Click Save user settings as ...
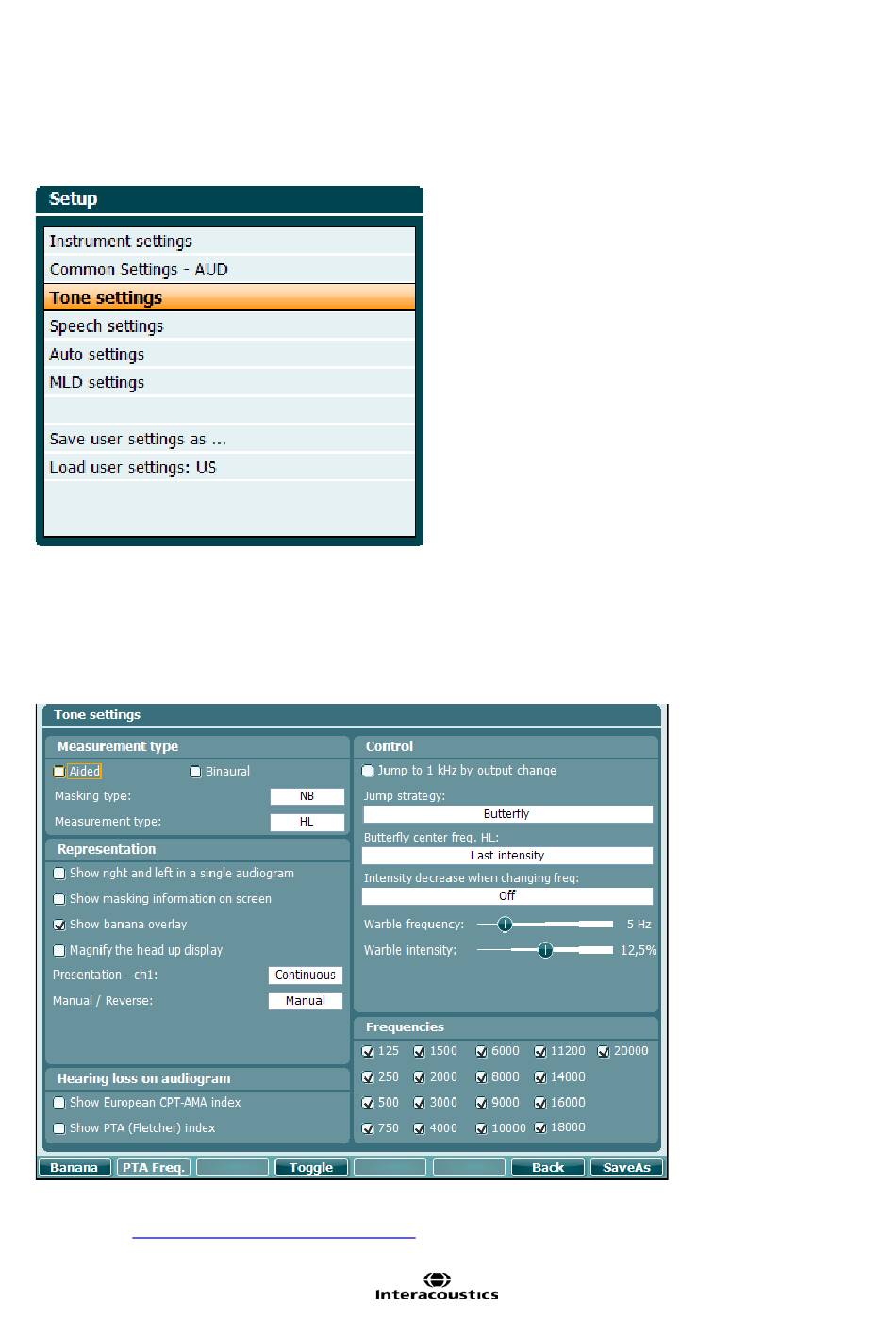The image size is (896, 1318). 229,440
